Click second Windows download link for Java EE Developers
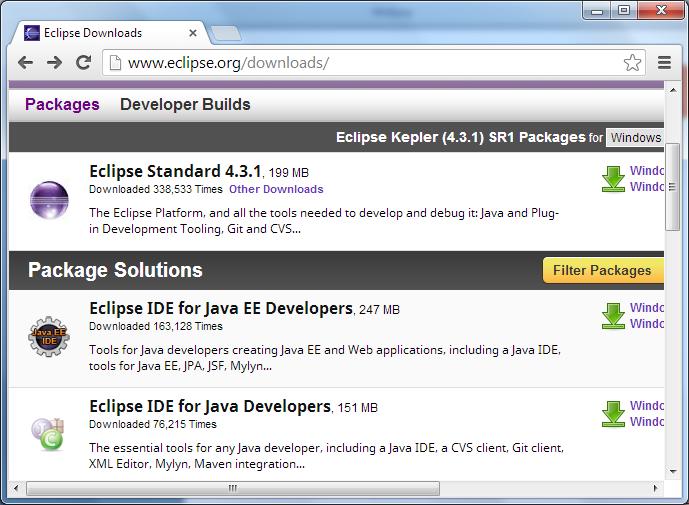Screen dimensions: 689x505 (646, 323)
